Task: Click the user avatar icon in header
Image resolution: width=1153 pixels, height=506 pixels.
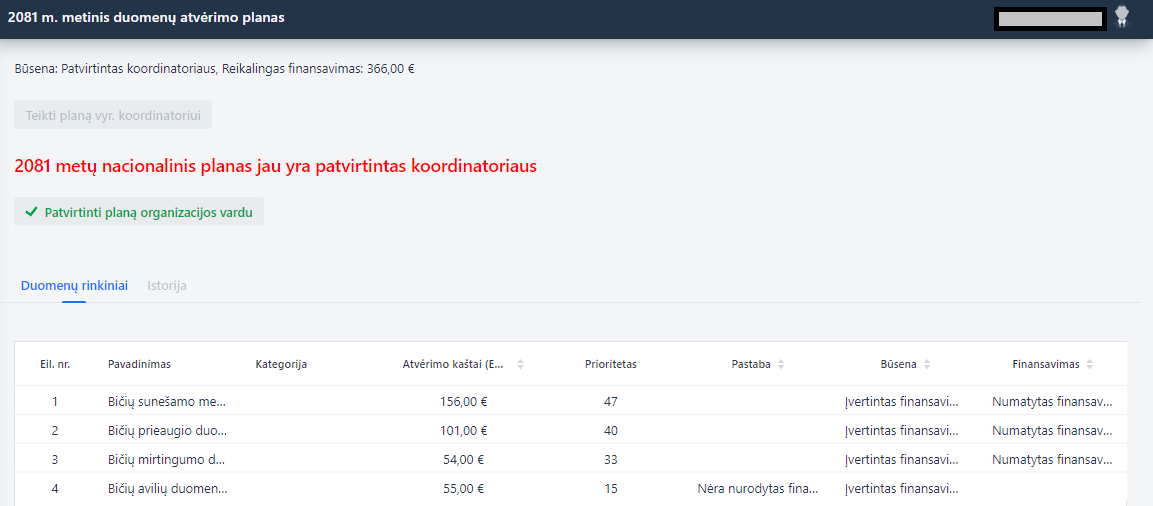Action: pyautogui.click(x=1121, y=17)
